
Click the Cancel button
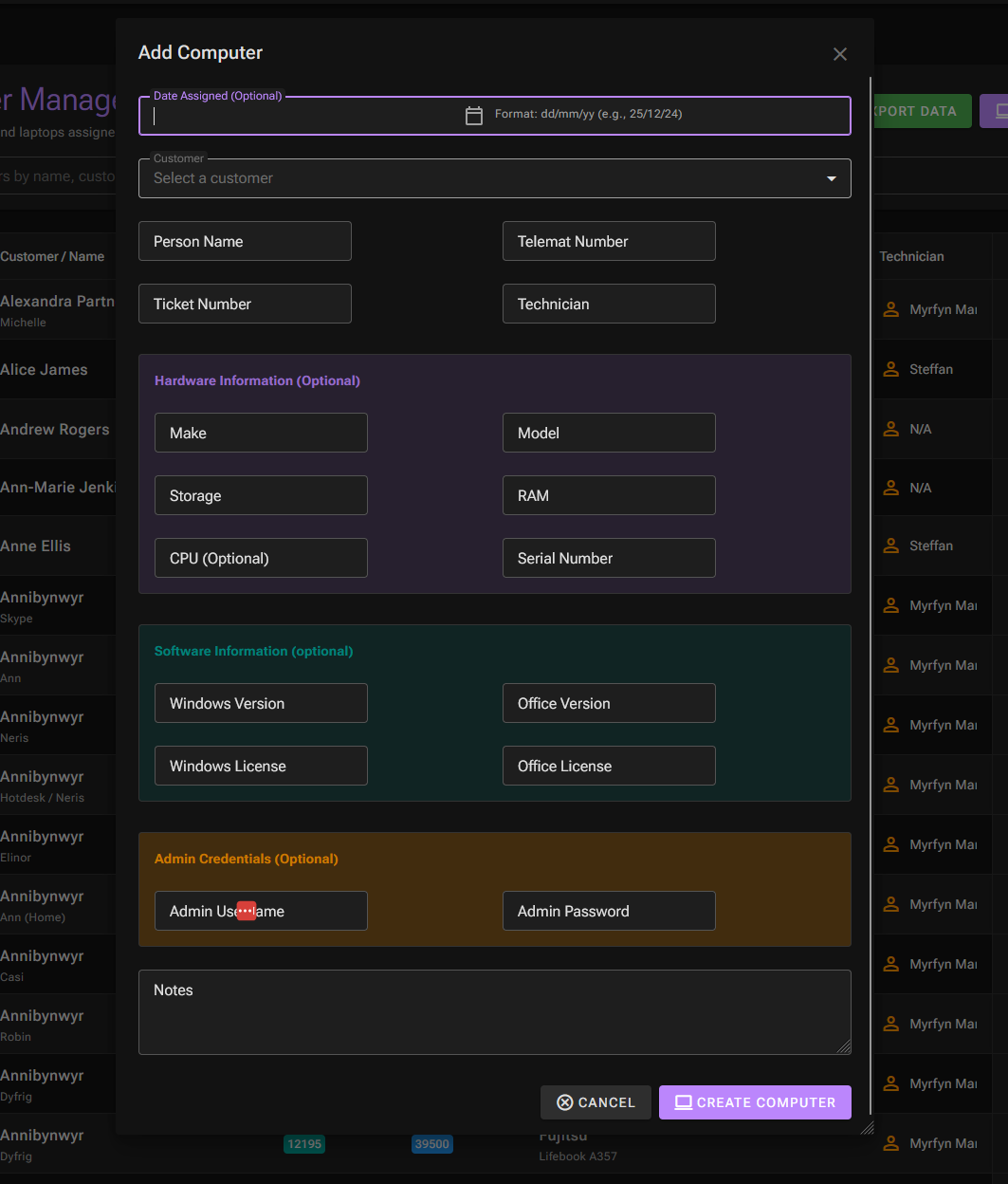pyautogui.click(x=596, y=1101)
